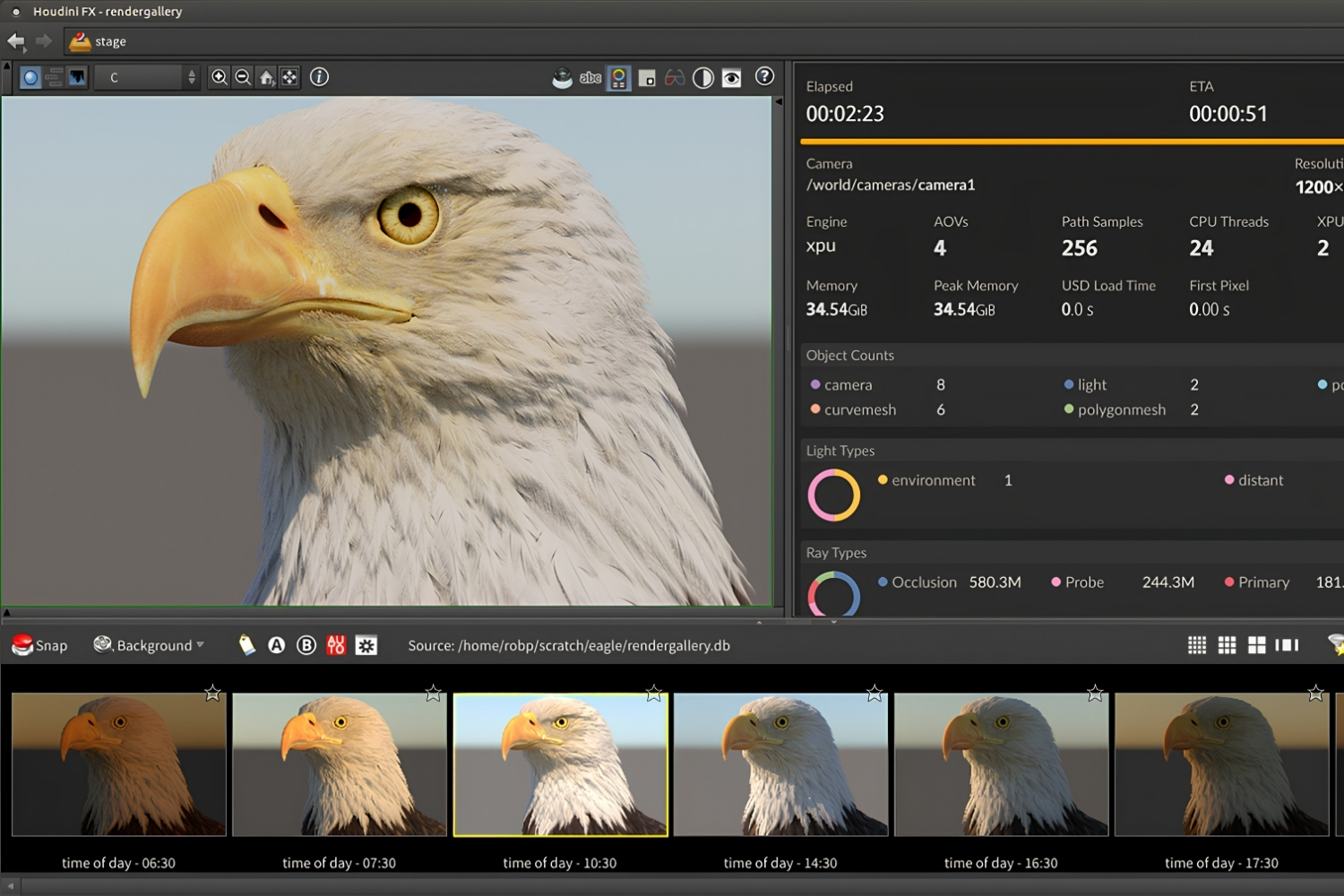Click the tag label icon
This screenshot has width=1344, height=896.
pyautogui.click(x=246, y=645)
